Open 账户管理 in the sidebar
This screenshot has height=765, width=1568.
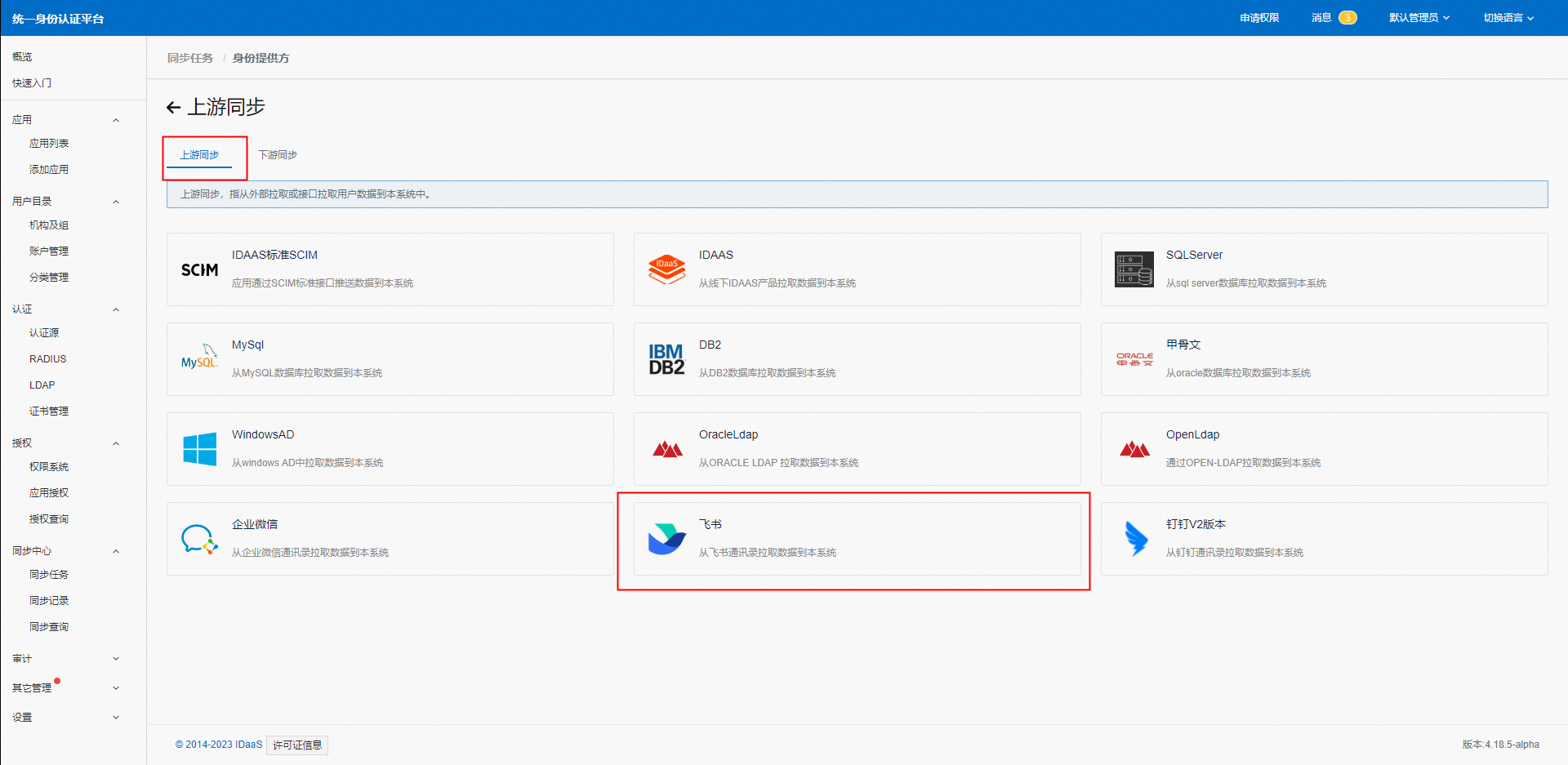pos(49,251)
